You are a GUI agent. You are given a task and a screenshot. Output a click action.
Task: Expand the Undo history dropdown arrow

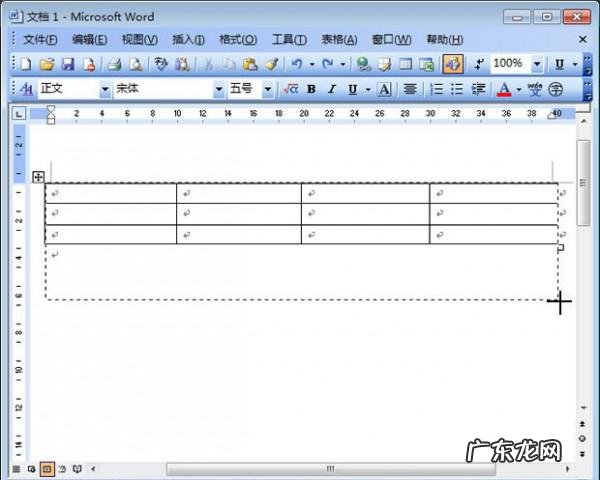312,64
